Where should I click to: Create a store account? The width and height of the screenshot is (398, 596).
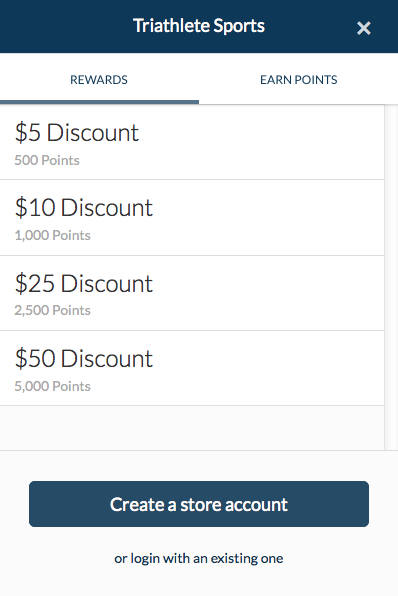tap(199, 504)
